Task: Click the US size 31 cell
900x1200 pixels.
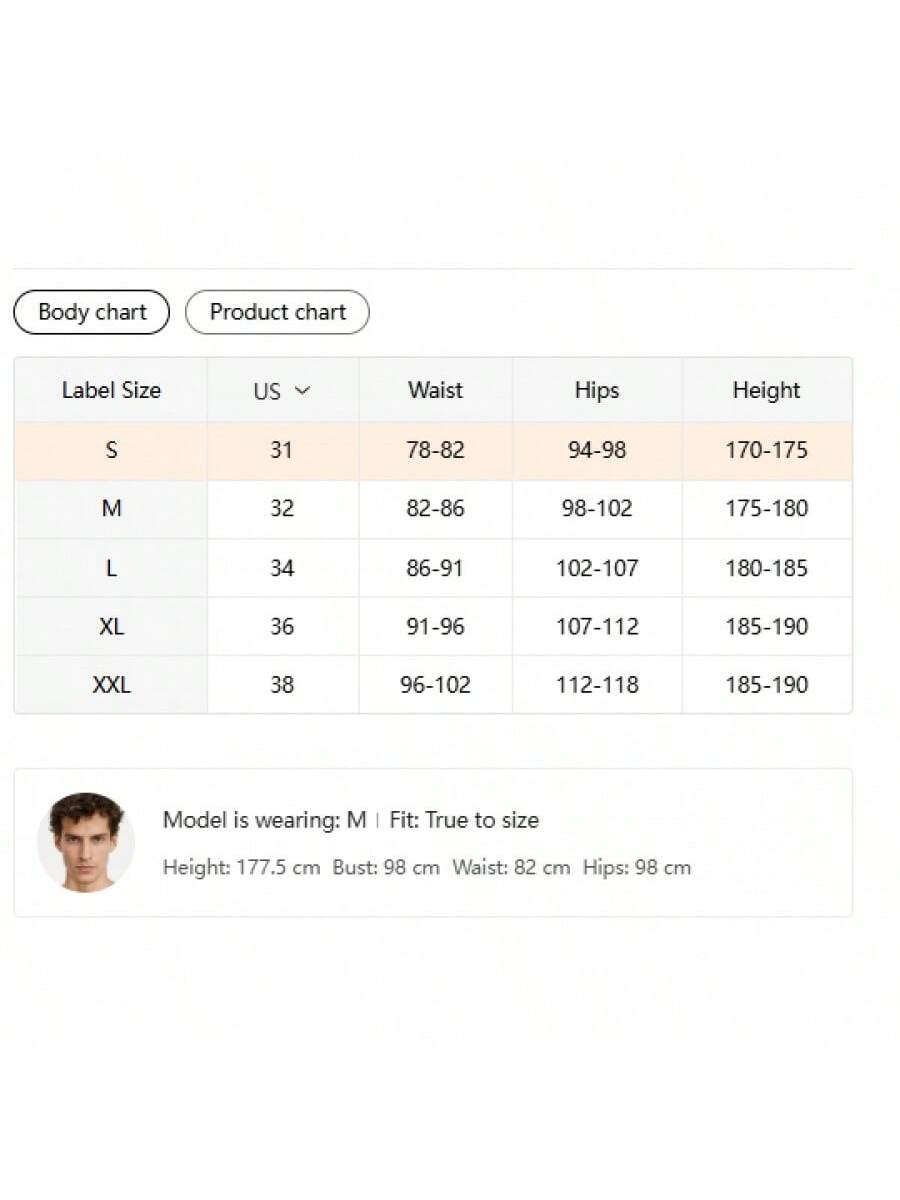Action: tap(281, 450)
